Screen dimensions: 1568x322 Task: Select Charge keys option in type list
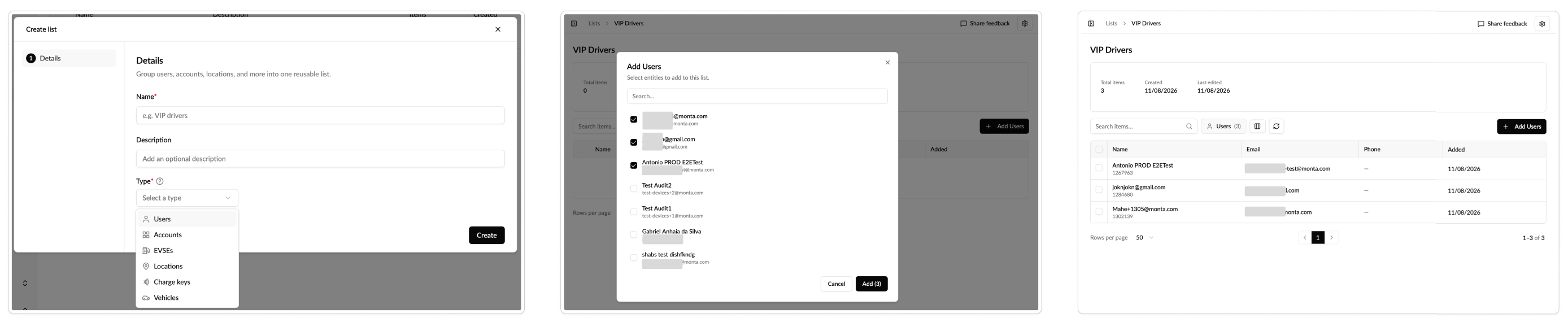(x=187, y=282)
